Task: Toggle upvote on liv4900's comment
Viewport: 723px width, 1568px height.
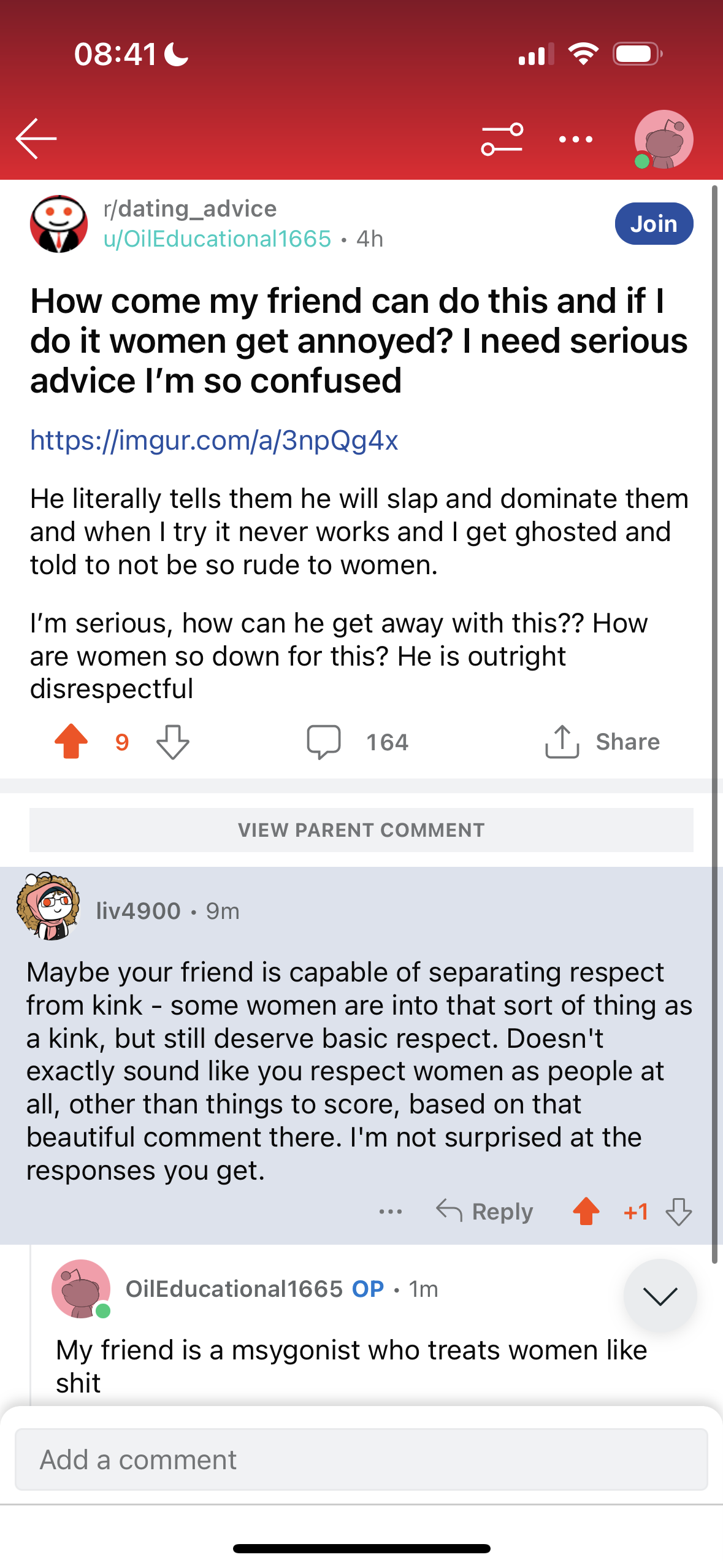Action: pyautogui.click(x=586, y=1212)
